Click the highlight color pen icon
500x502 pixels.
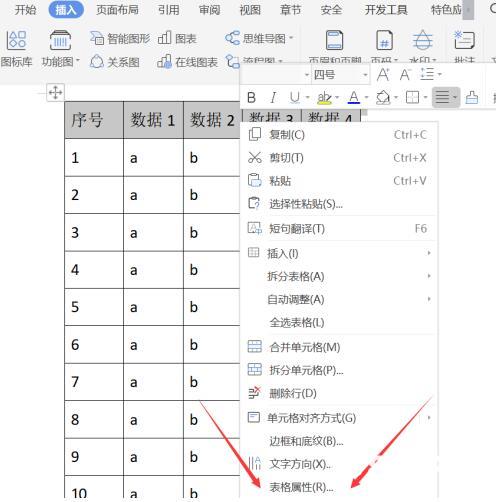pyautogui.click(x=324, y=98)
